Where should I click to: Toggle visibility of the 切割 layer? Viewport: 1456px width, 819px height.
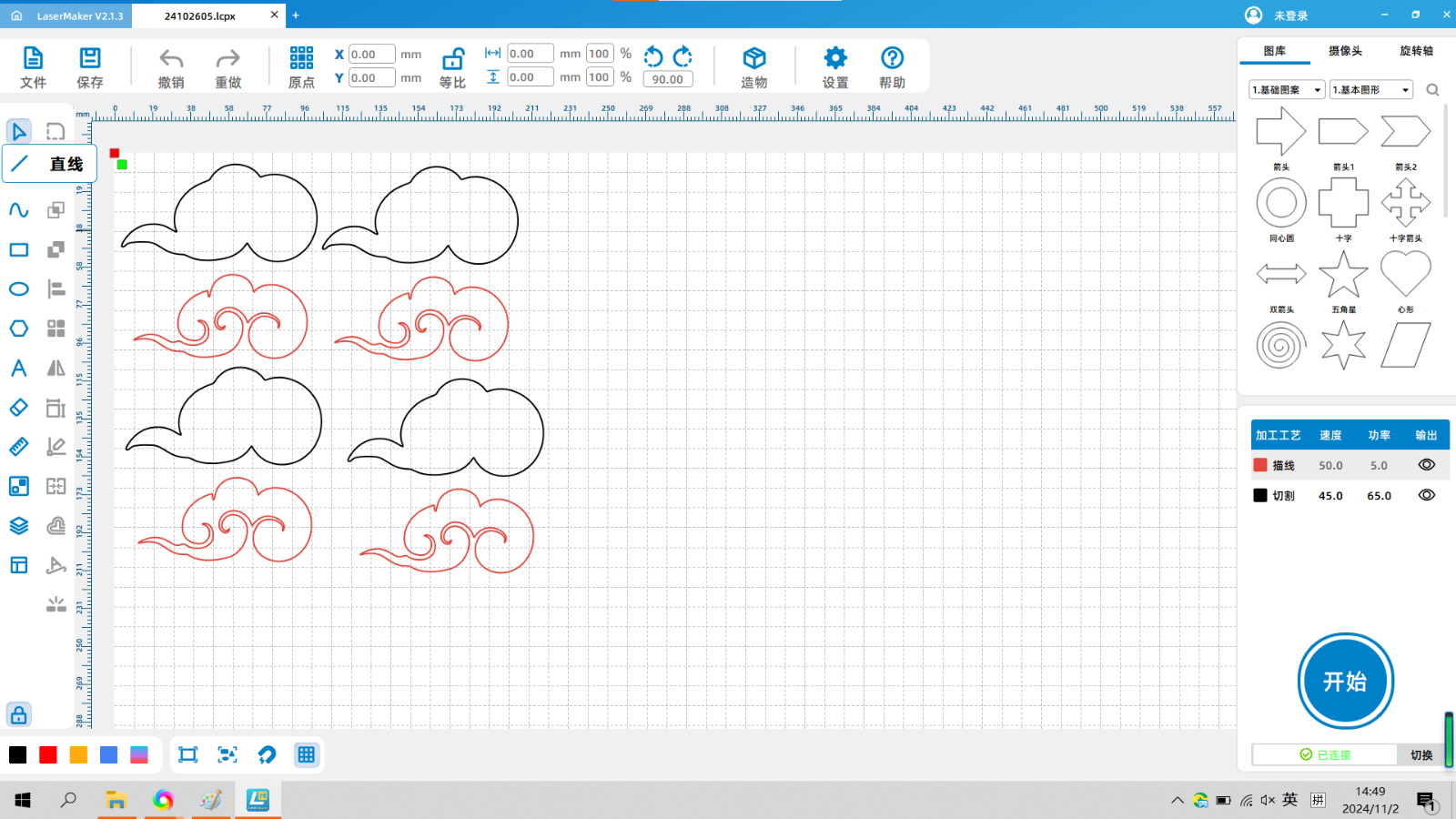click(x=1426, y=495)
